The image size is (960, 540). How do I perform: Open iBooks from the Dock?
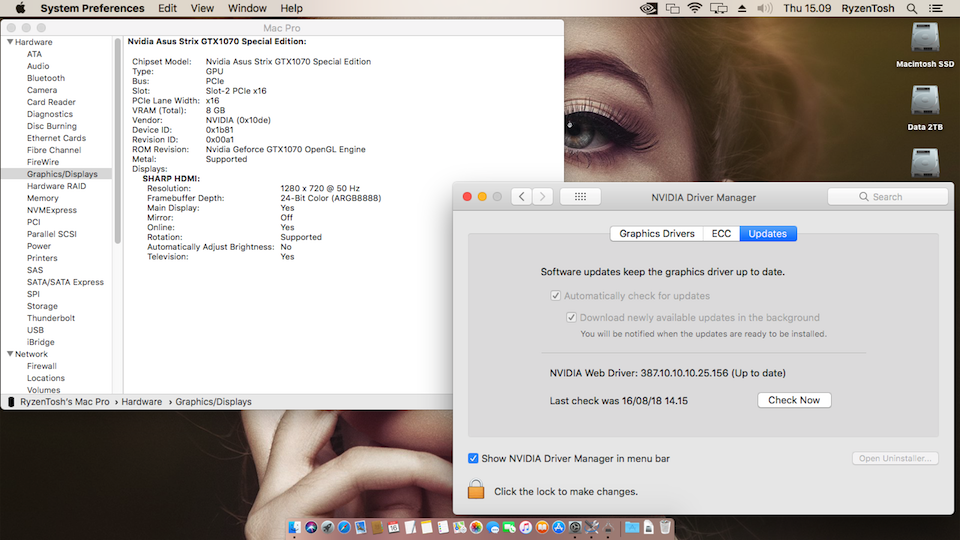[x=542, y=527]
